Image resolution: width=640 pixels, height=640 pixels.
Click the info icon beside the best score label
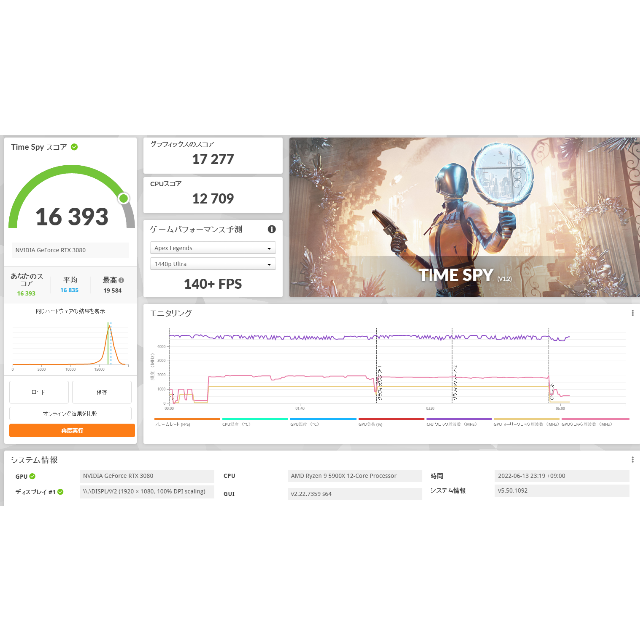click(x=121, y=280)
